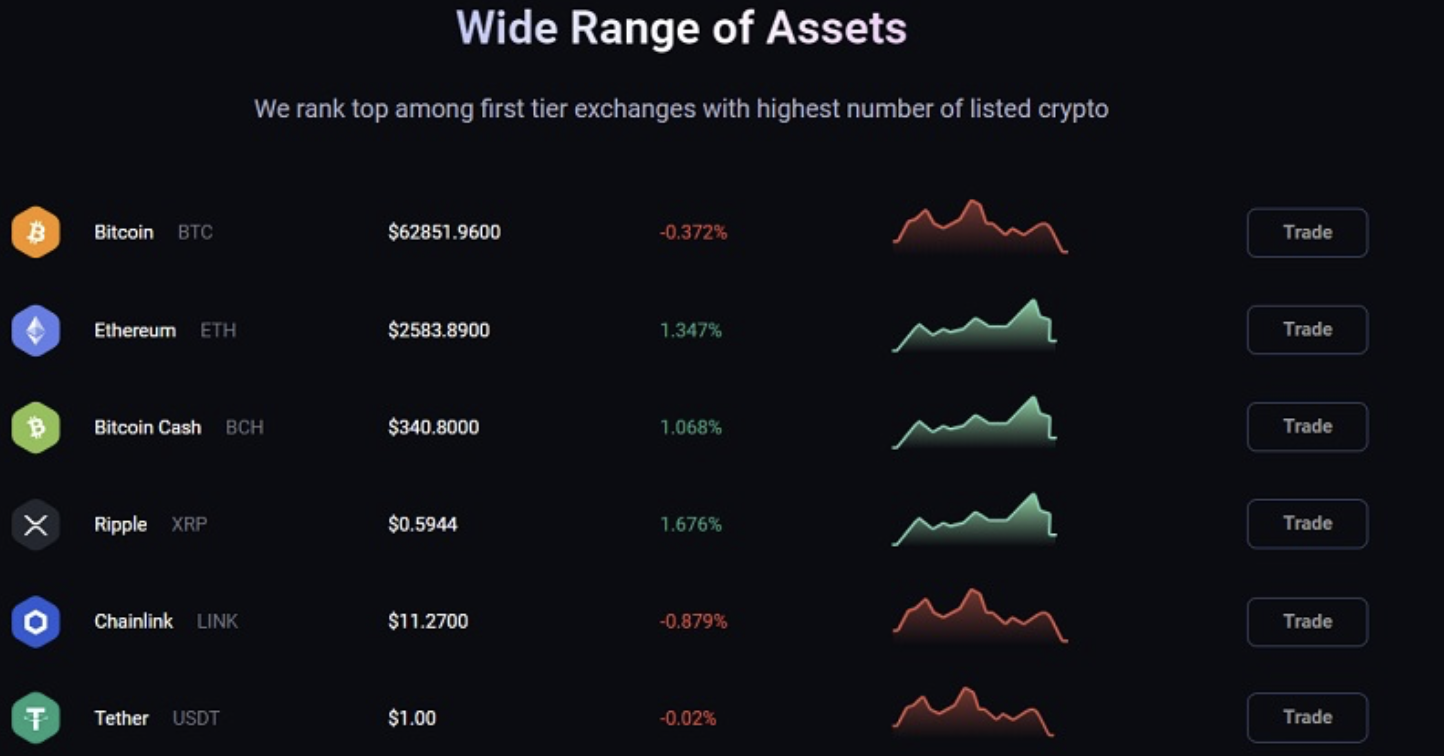Screen dimensions: 1444x756
Task: Open the Ethereum green sparkline chart
Action: point(974,326)
